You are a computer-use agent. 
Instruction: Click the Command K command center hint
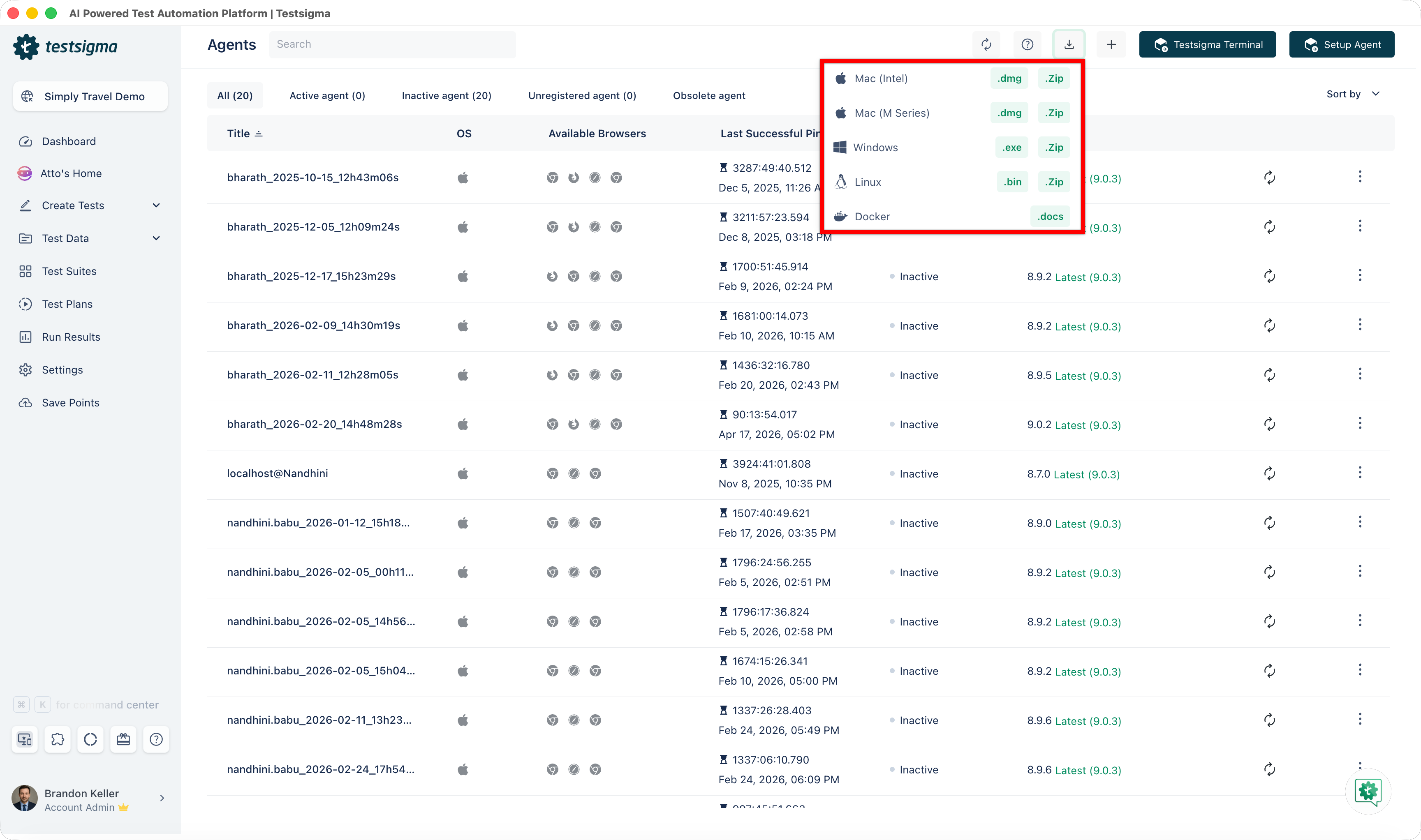[x=86, y=705]
